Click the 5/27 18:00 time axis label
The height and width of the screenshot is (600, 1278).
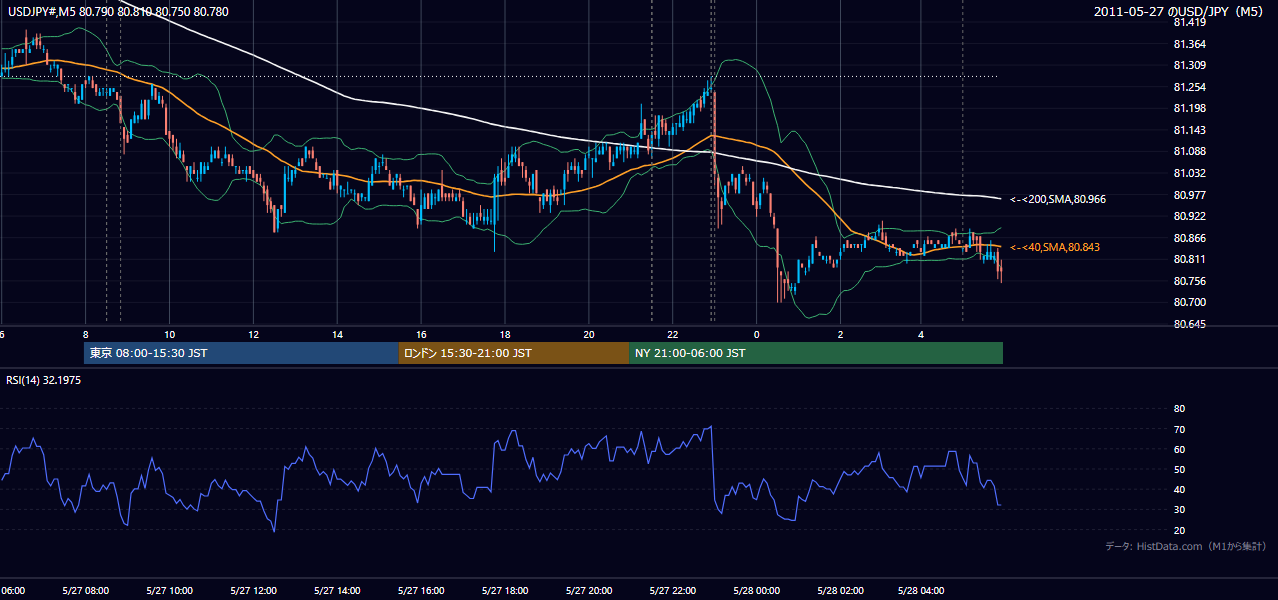coord(505,591)
